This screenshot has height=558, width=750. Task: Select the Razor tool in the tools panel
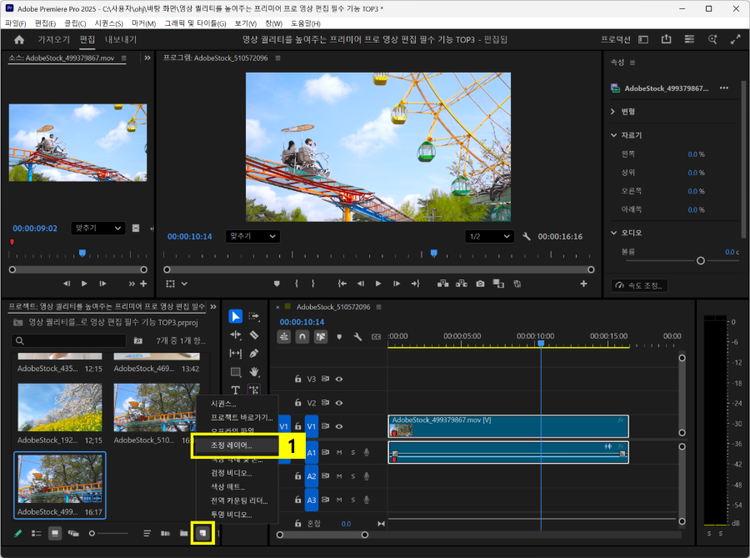point(254,335)
